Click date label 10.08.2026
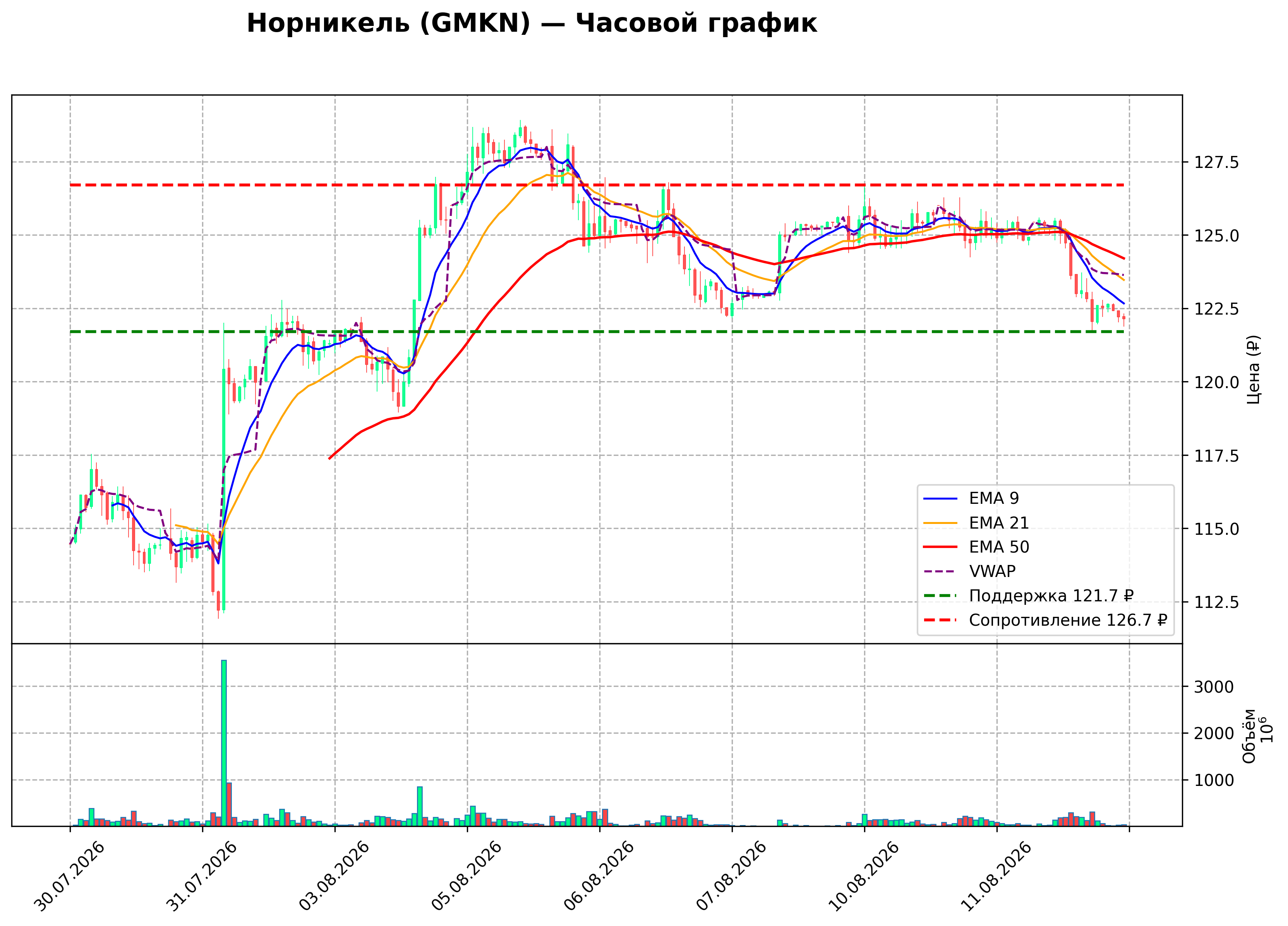 click(x=864, y=877)
